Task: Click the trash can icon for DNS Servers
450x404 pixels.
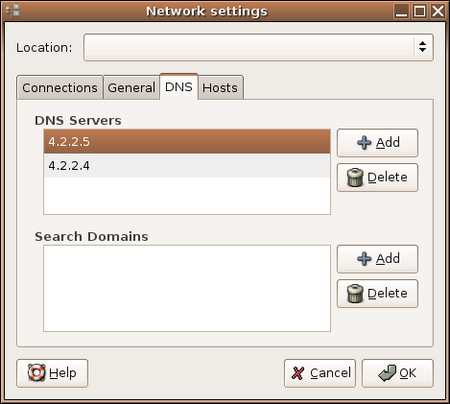Action: click(x=355, y=177)
